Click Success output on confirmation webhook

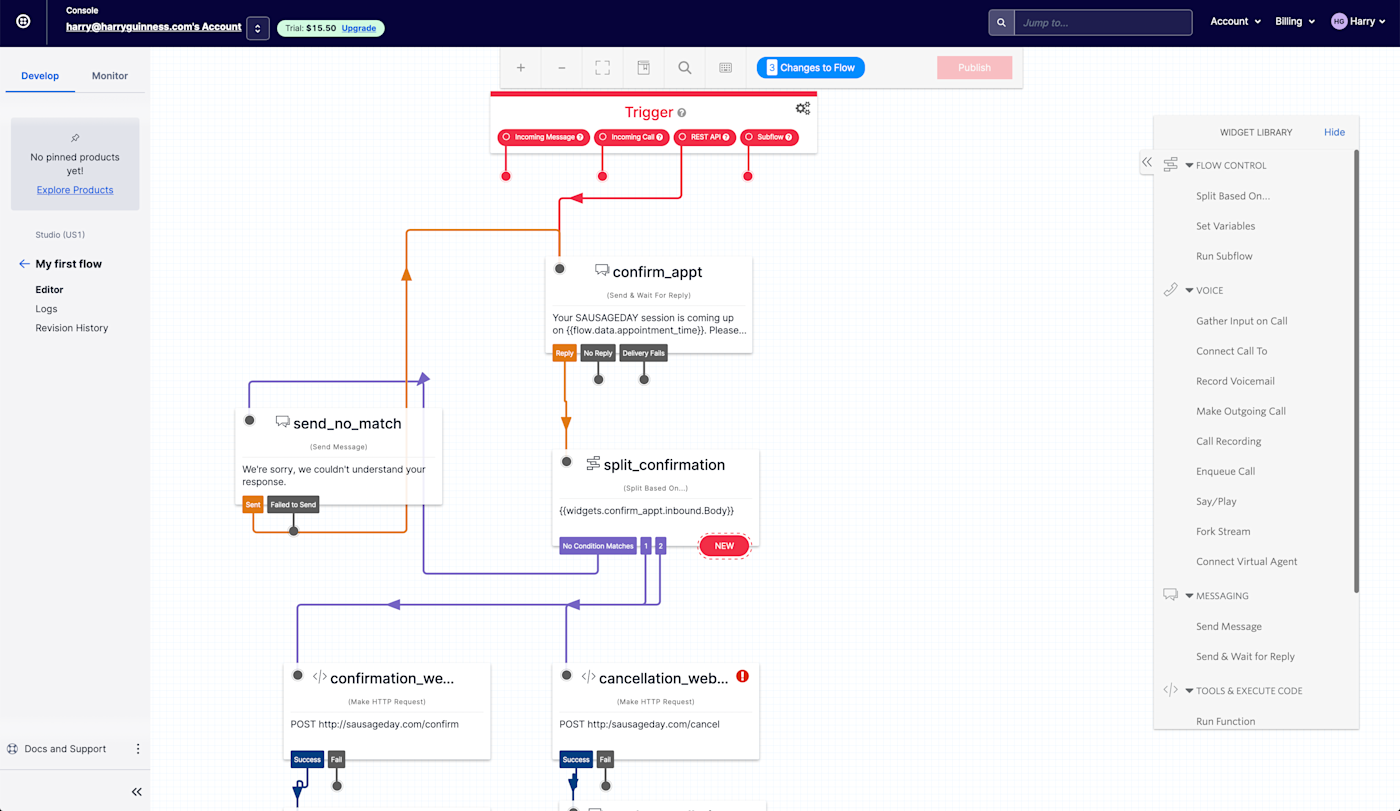click(307, 759)
